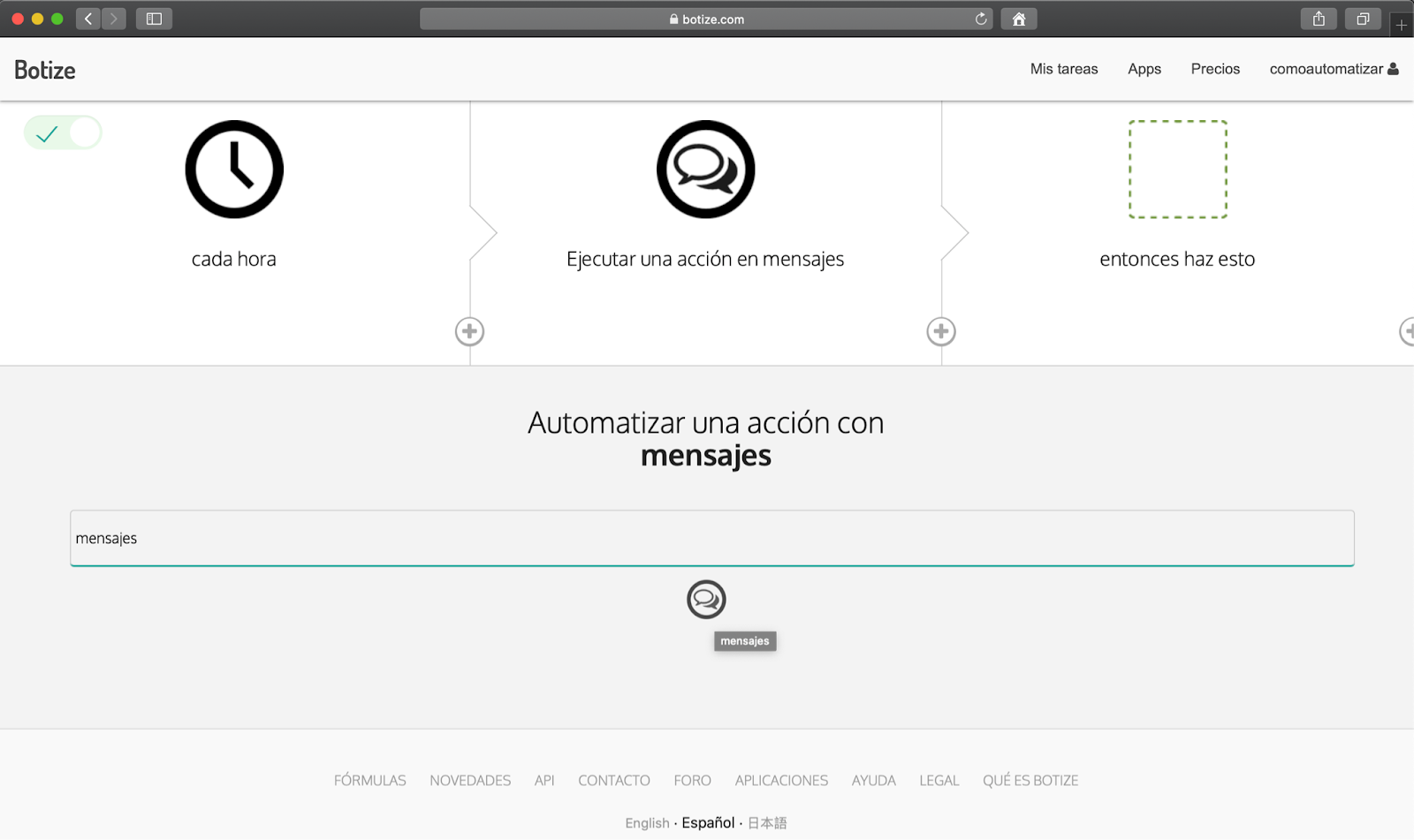Select the cada hora step label

click(x=234, y=259)
